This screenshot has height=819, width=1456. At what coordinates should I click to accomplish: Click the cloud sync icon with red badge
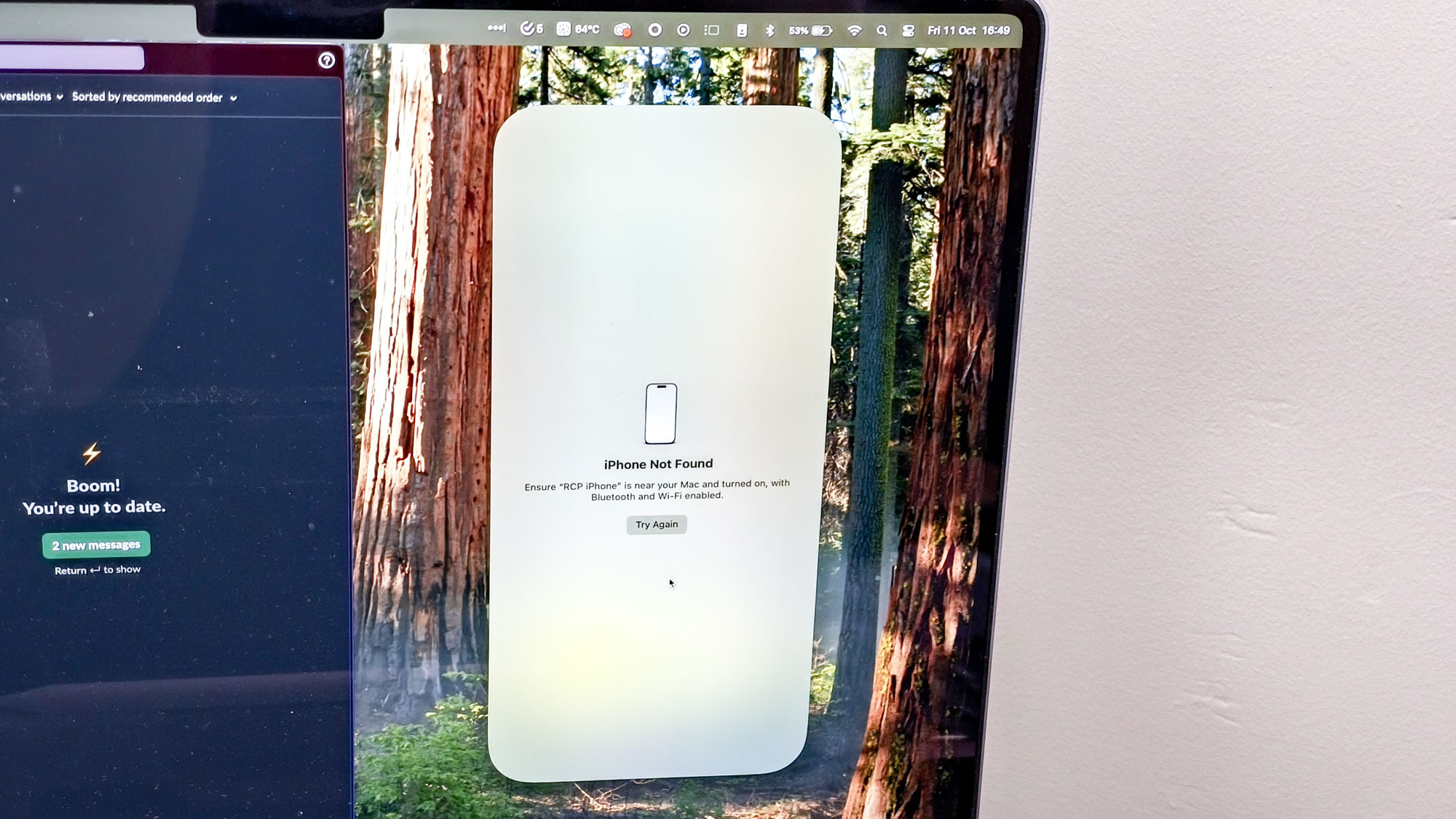pyautogui.click(x=622, y=30)
